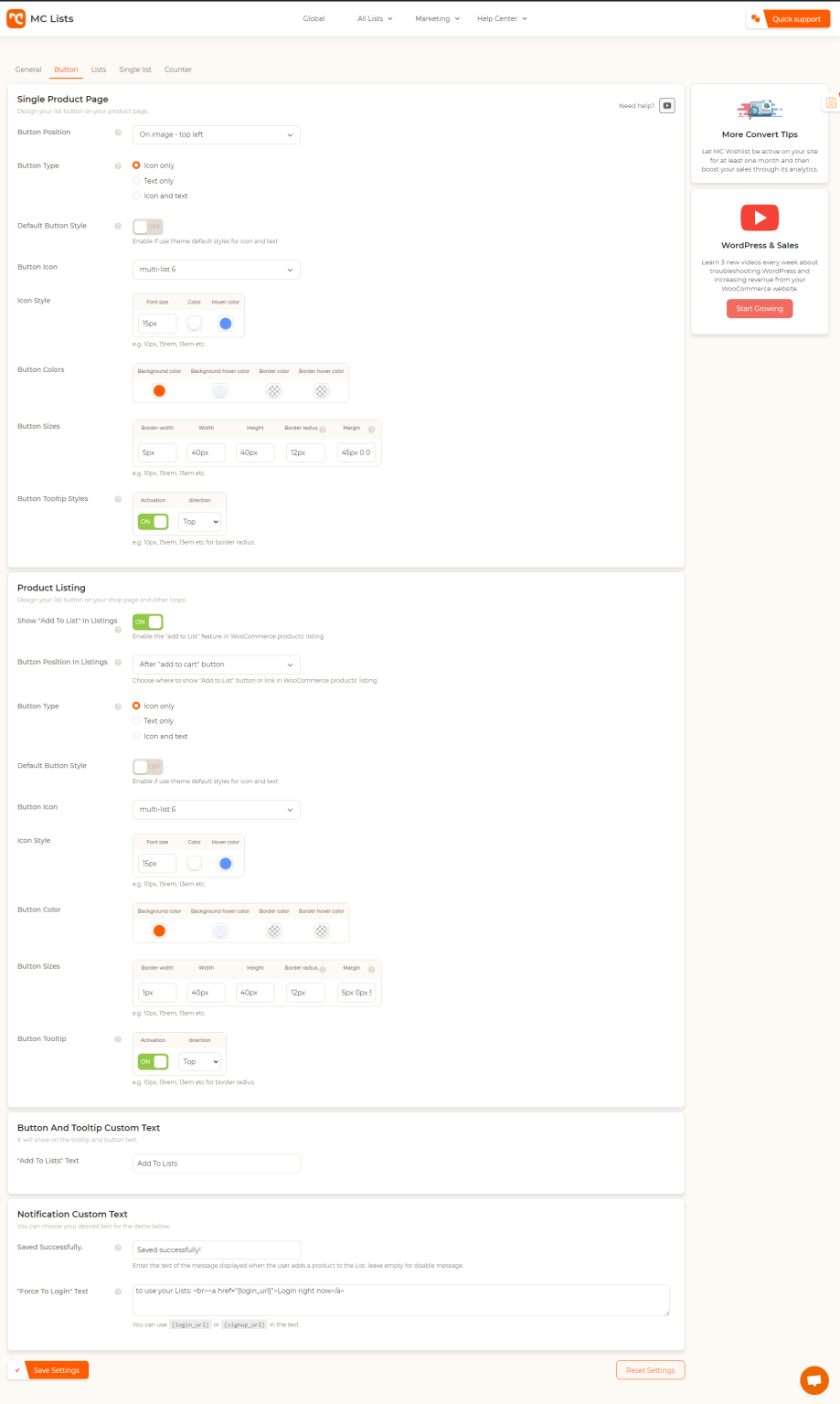This screenshot has height=1404, width=840.
Task: Open tooltip direction dropdown in Single Product Page
Action: click(x=200, y=522)
